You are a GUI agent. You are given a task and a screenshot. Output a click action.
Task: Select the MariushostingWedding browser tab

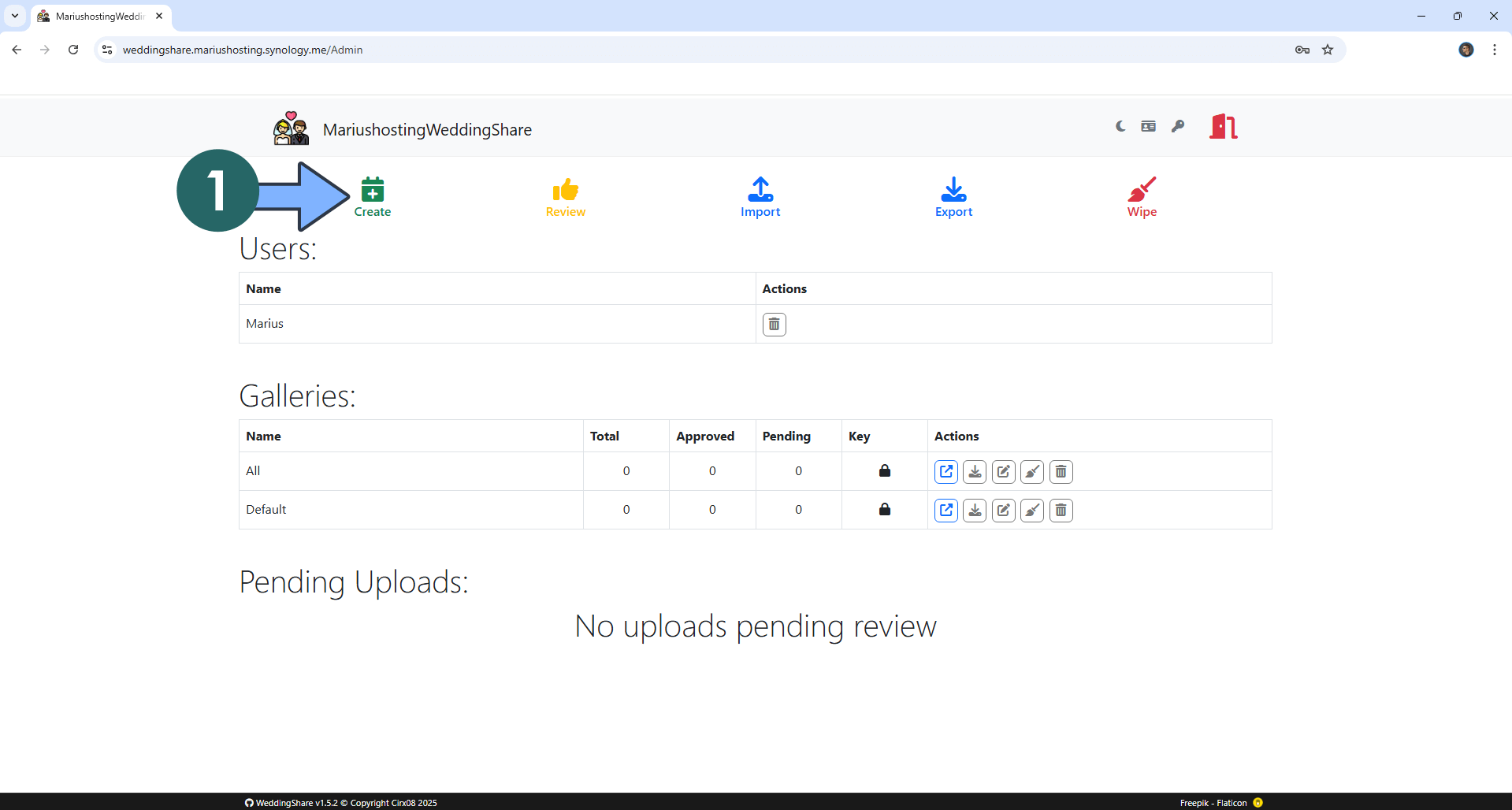point(100,16)
